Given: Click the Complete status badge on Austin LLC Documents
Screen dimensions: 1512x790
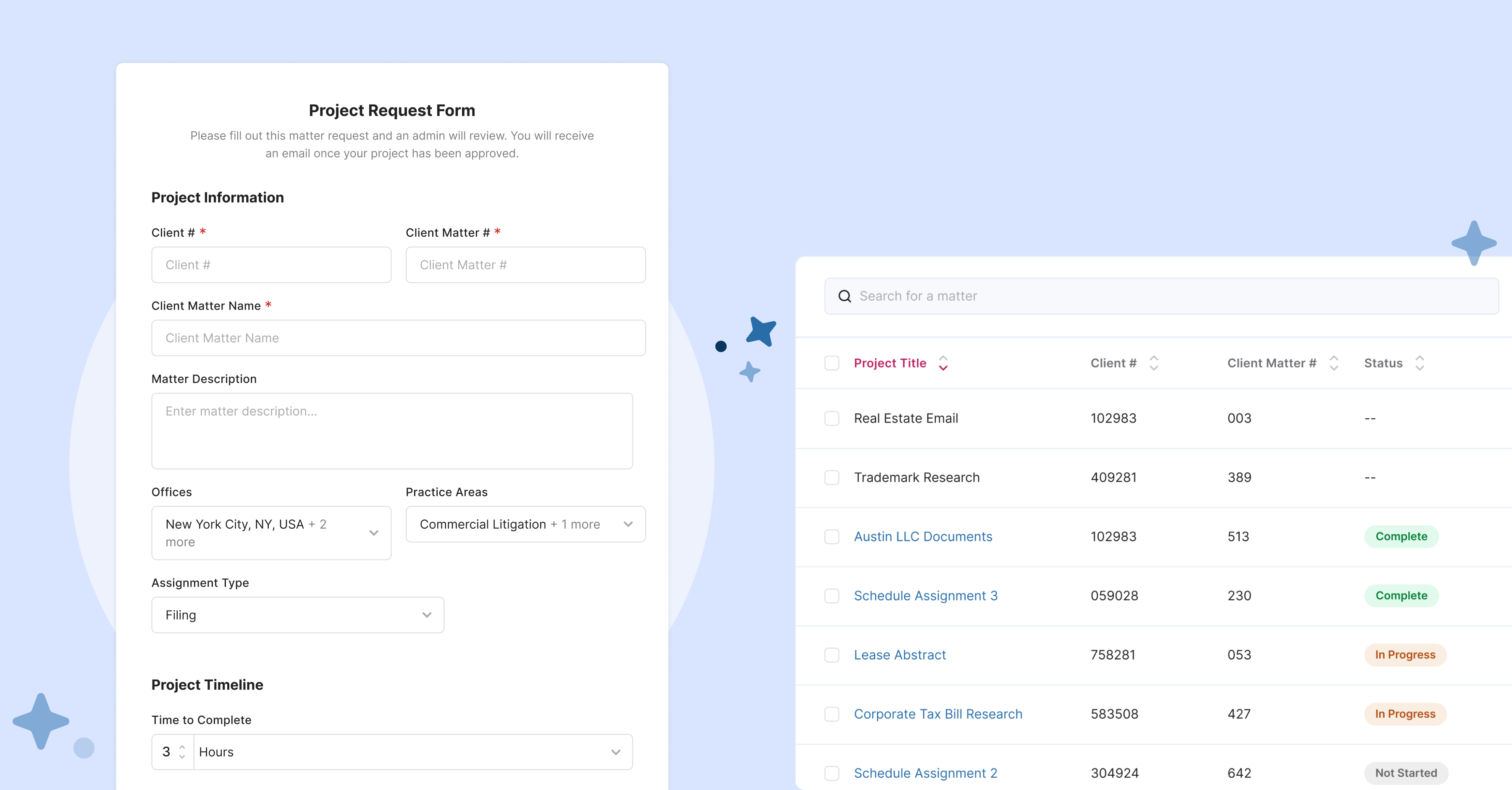Looking at the screenshot, I should [x=1401, y=536].
